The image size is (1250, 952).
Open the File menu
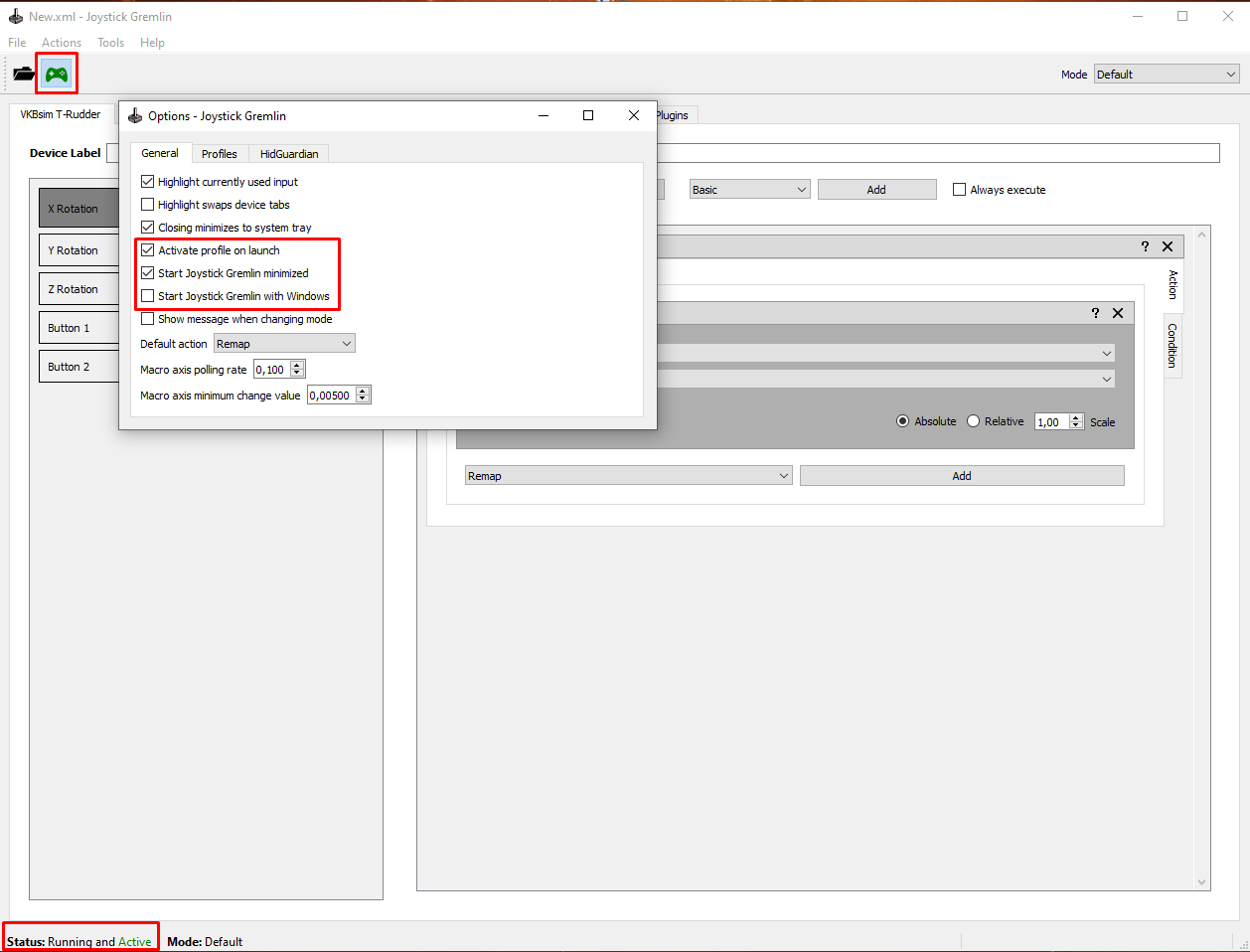(17, 43)
